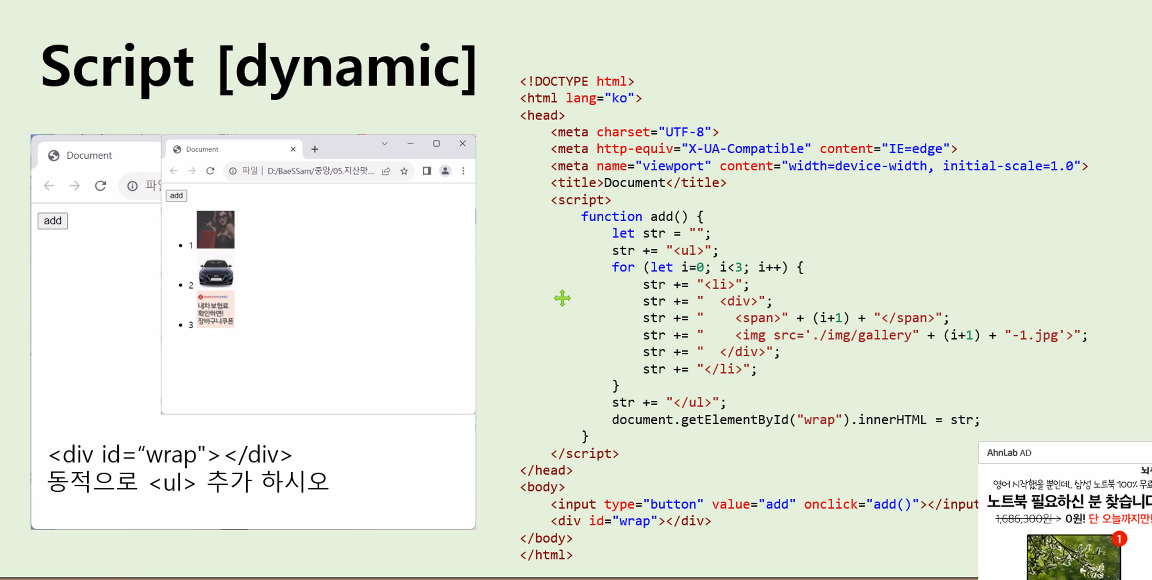Close Document tab in front browser
Screen dimensions: 1152x580
[293, 149]
